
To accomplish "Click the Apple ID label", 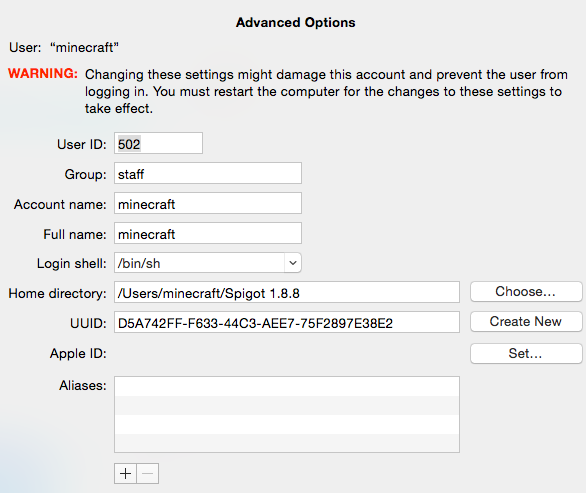I will pyautogui.click(x=78, y=353).
